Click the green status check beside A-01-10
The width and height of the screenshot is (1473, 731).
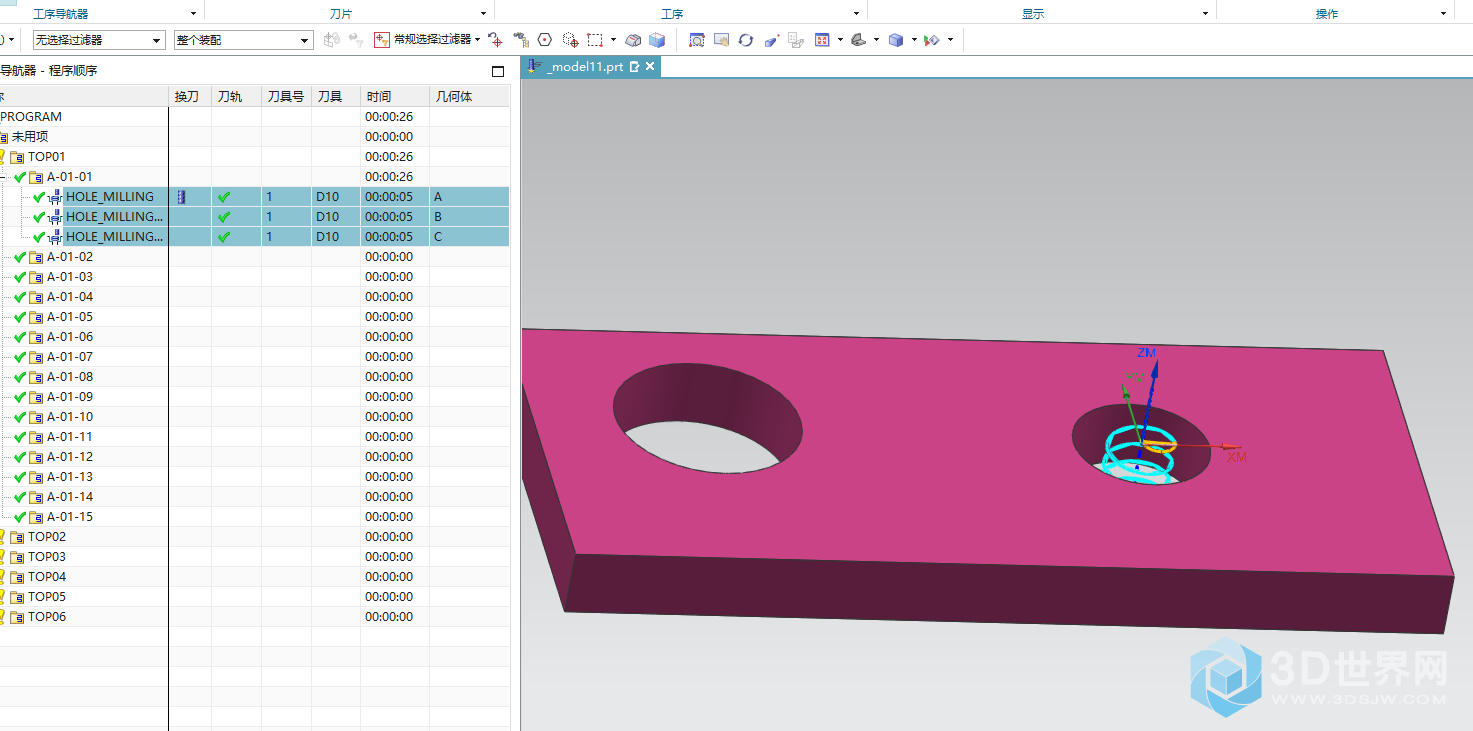[x=20, y=417]
